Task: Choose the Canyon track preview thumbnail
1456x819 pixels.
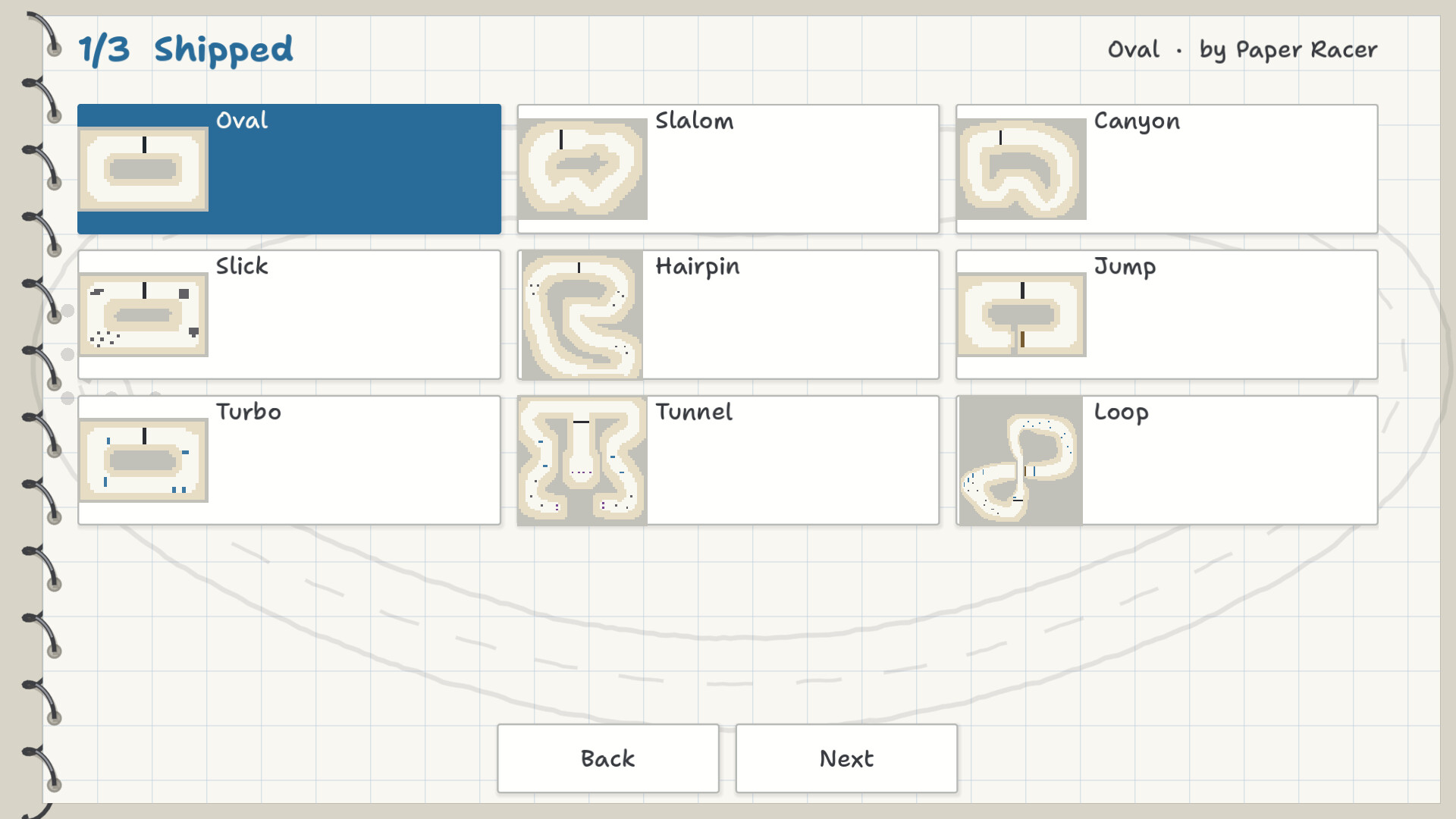Action: pos(1022,169)
